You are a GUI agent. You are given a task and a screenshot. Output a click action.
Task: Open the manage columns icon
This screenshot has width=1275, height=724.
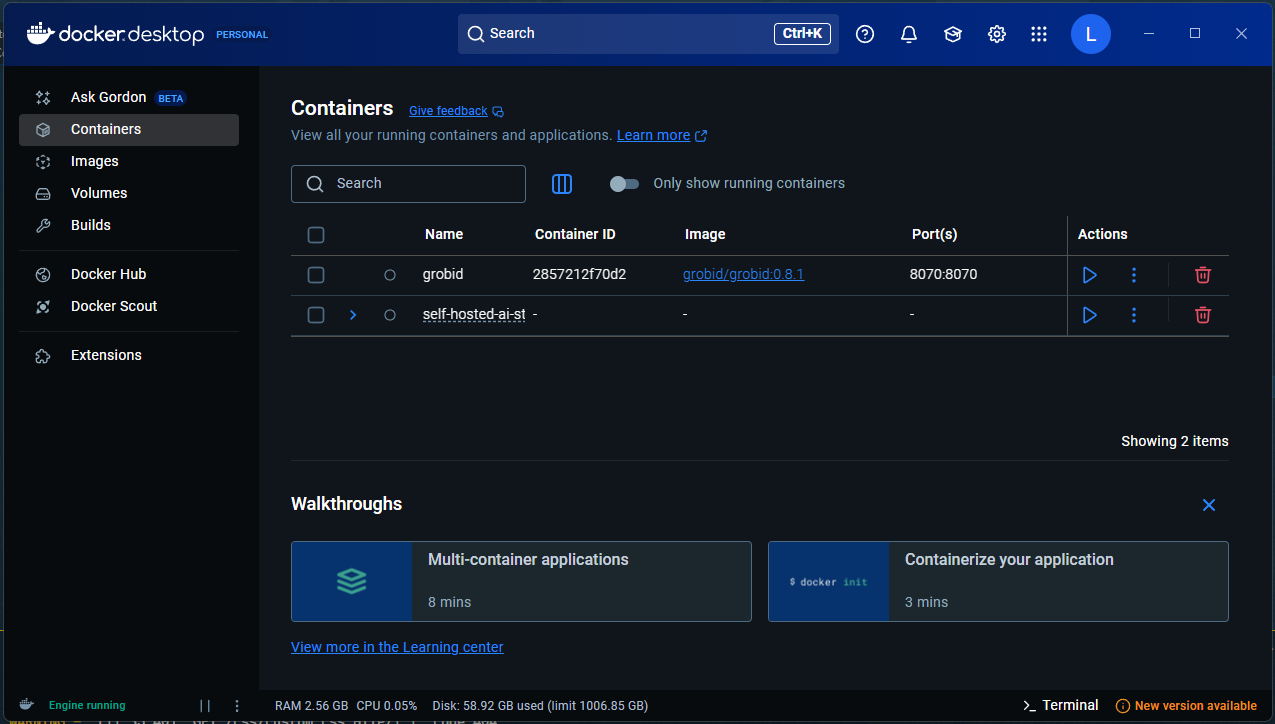pos(562,184)
